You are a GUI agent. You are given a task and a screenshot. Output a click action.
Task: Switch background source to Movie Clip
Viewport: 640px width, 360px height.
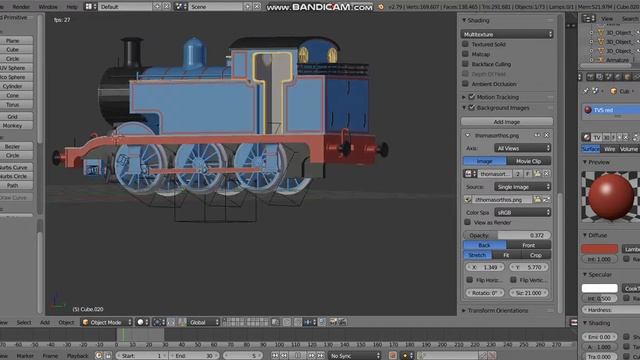click(x=529, y=161)
